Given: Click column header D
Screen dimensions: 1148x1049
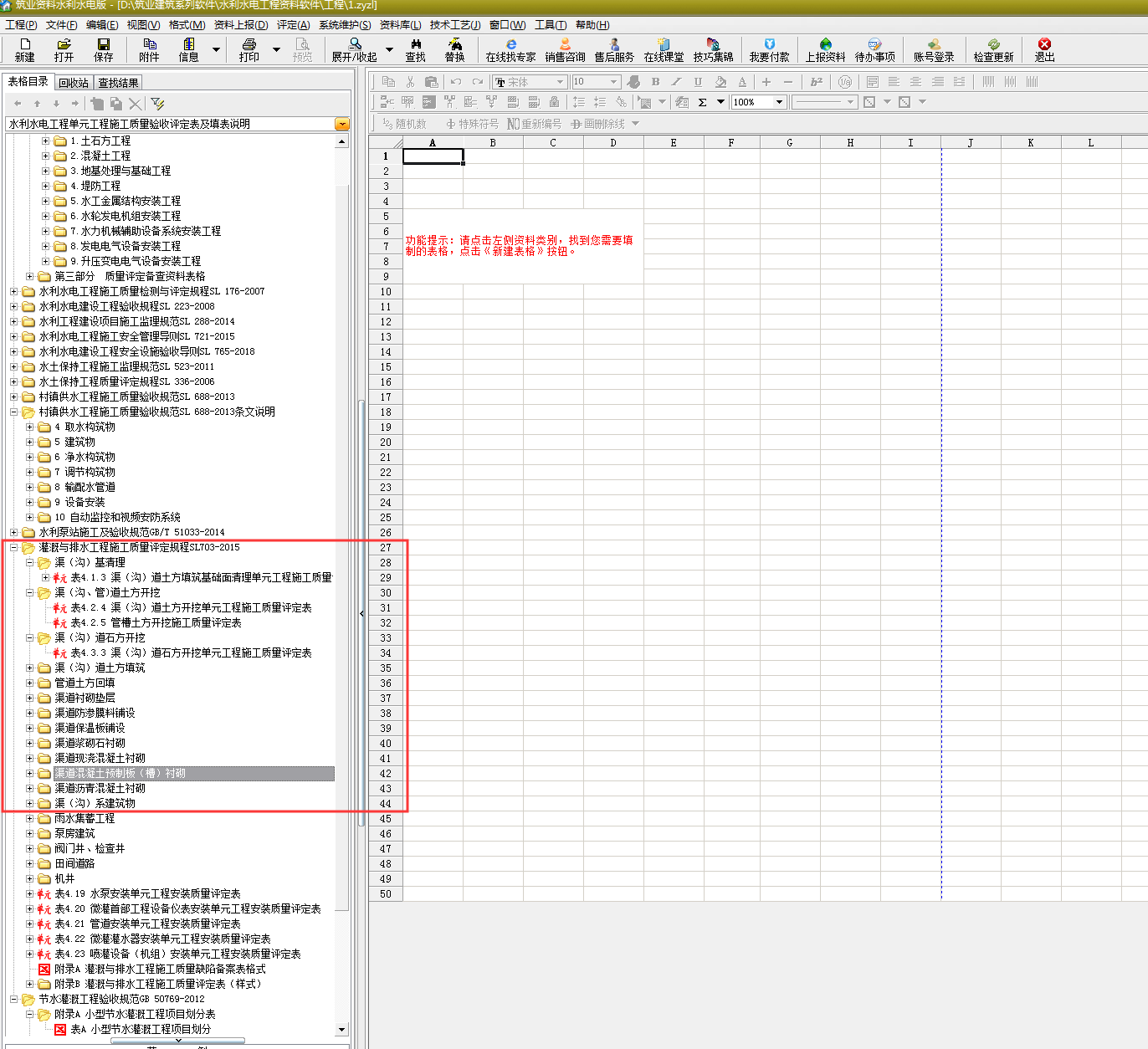Looking at the screenshot, I should 613,142.
